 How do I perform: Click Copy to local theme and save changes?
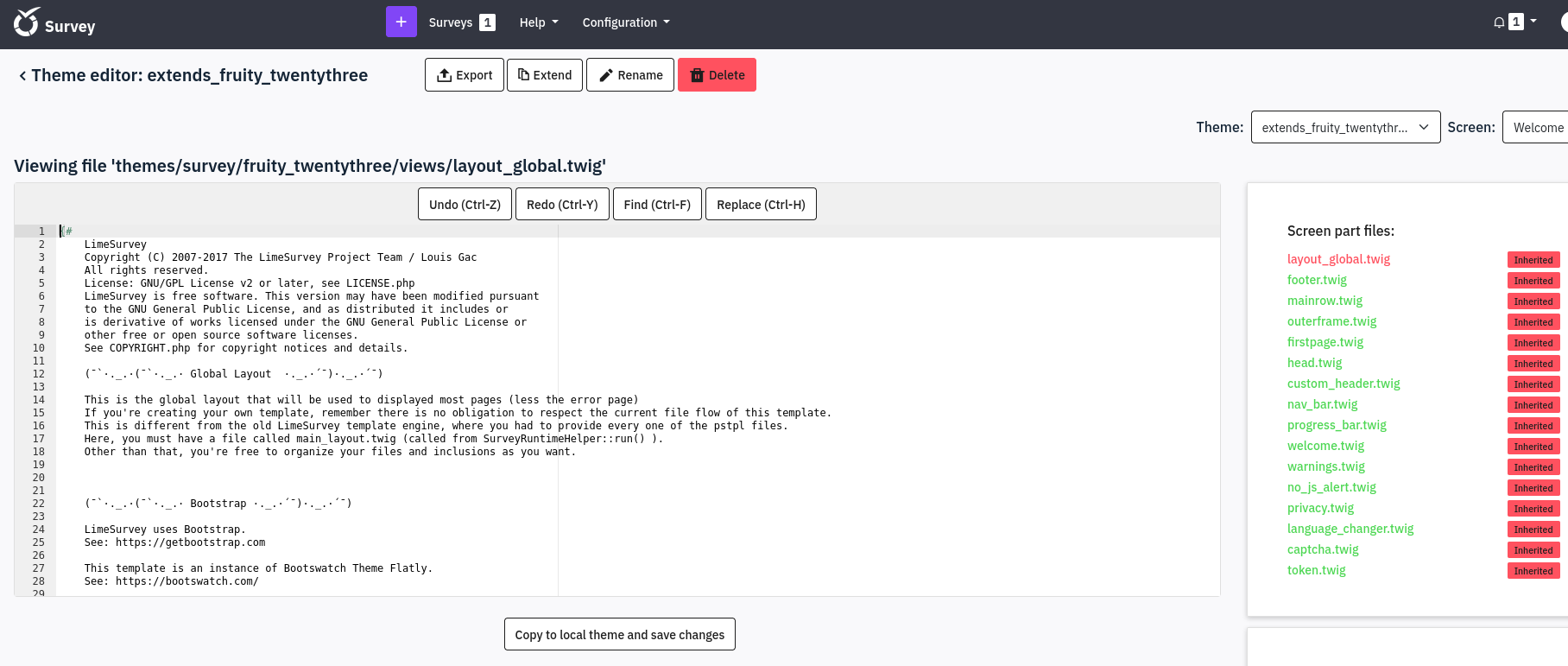pos(620,635)
